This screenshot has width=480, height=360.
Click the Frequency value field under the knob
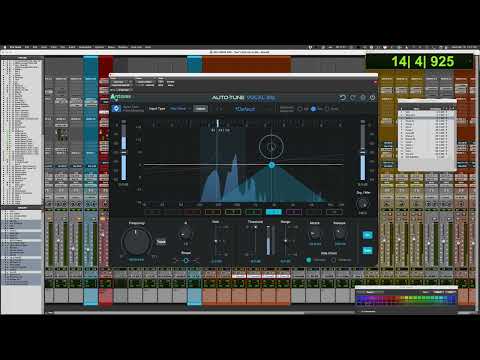coord(136,260)
